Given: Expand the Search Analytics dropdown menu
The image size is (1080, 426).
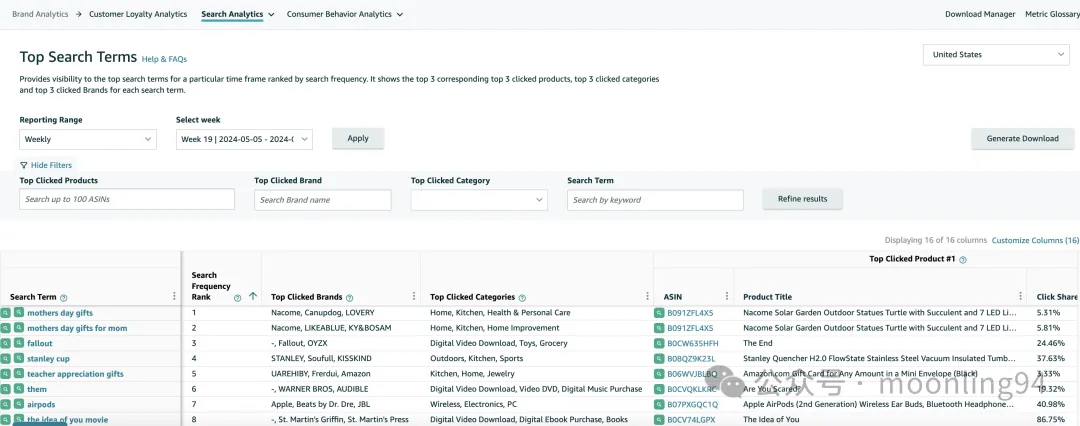Looking at the screenshot, I should [x=271, y=14].
